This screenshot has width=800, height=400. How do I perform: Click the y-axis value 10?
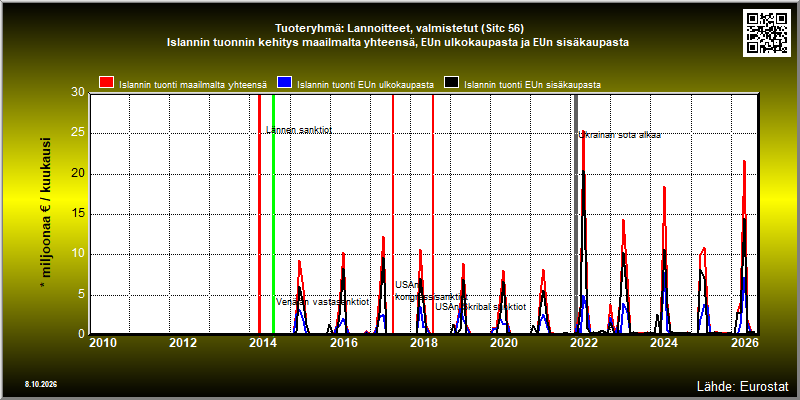(x=79, y=254)
